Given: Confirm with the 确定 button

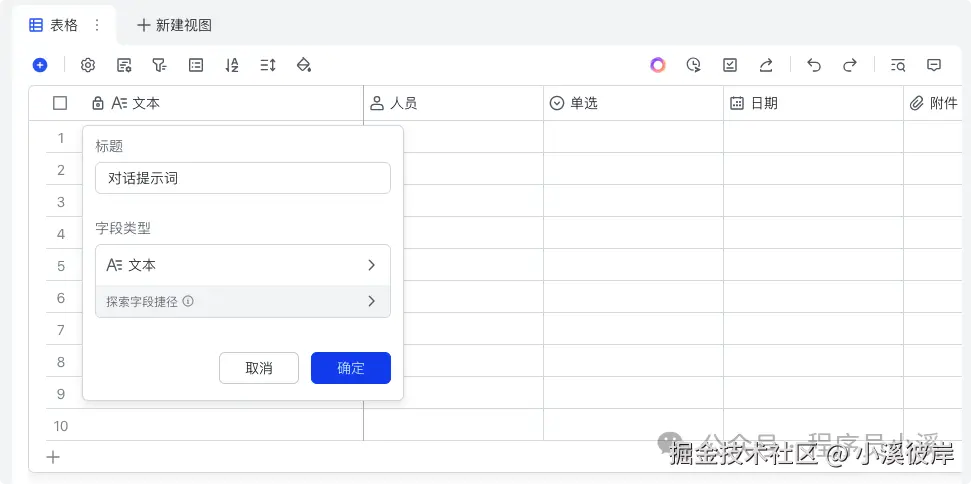Looking at the screenshot, I should pos(351,368).
